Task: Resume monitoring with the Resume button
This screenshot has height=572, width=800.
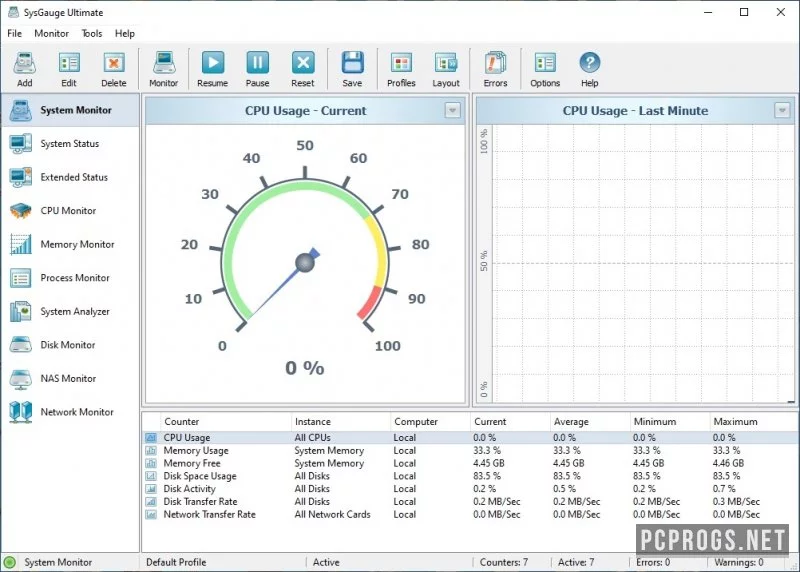Action: point(212,69)
